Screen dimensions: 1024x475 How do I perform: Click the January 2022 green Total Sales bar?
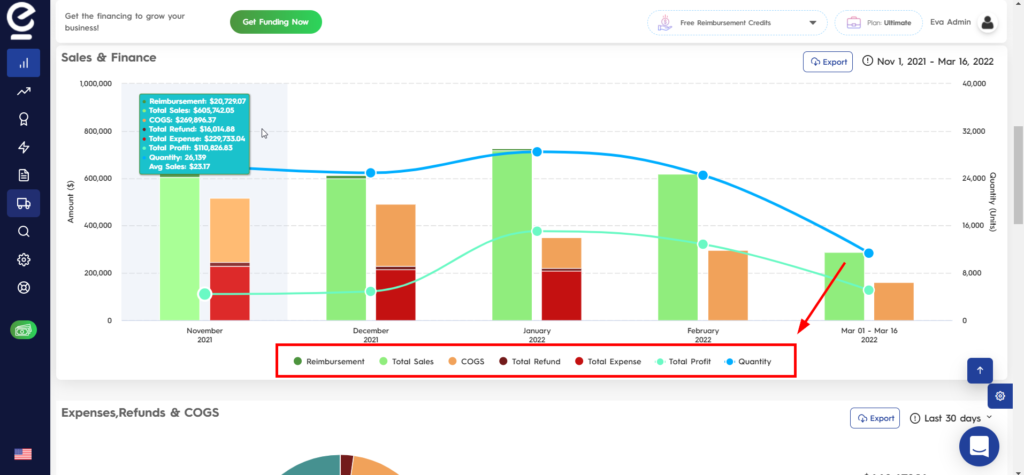(512, 235)
